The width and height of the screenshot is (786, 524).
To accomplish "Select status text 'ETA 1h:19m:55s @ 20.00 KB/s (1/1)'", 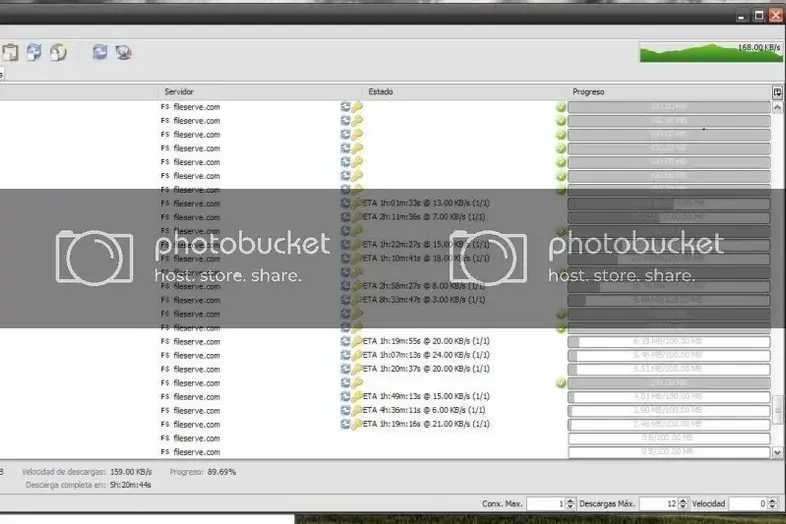I will click(426, 341).
